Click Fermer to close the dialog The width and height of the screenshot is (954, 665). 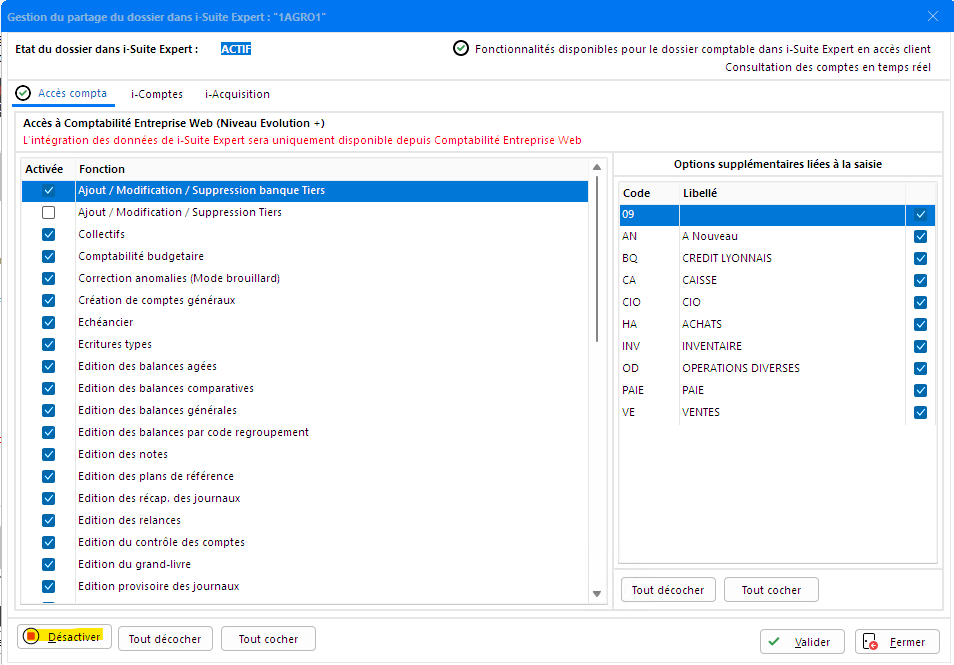[896, 642]
